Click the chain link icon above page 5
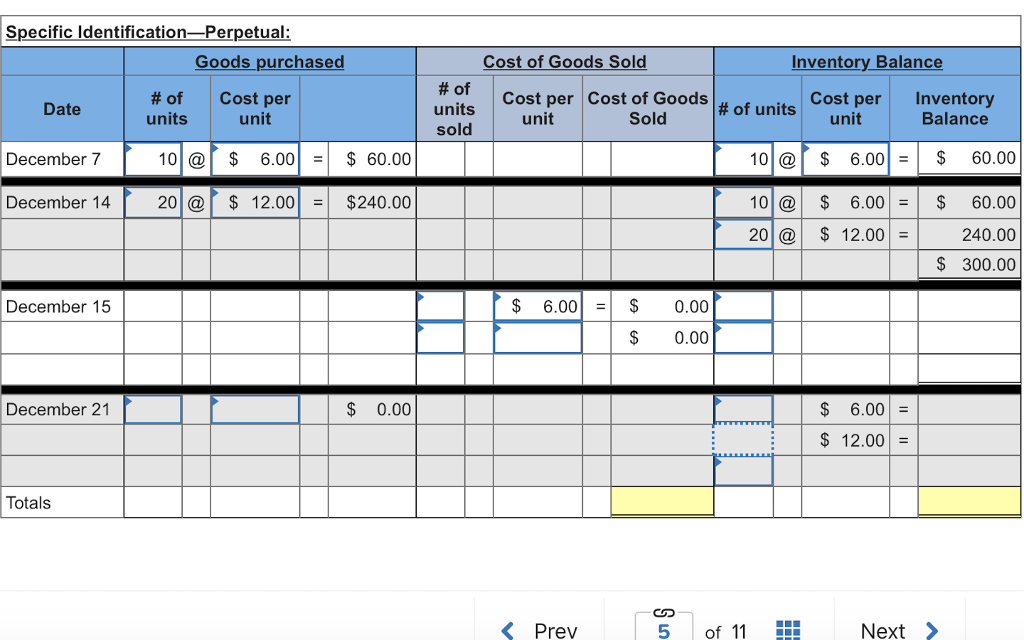Viewport: 1024px width, 640px height. click(x=664, y=609)
